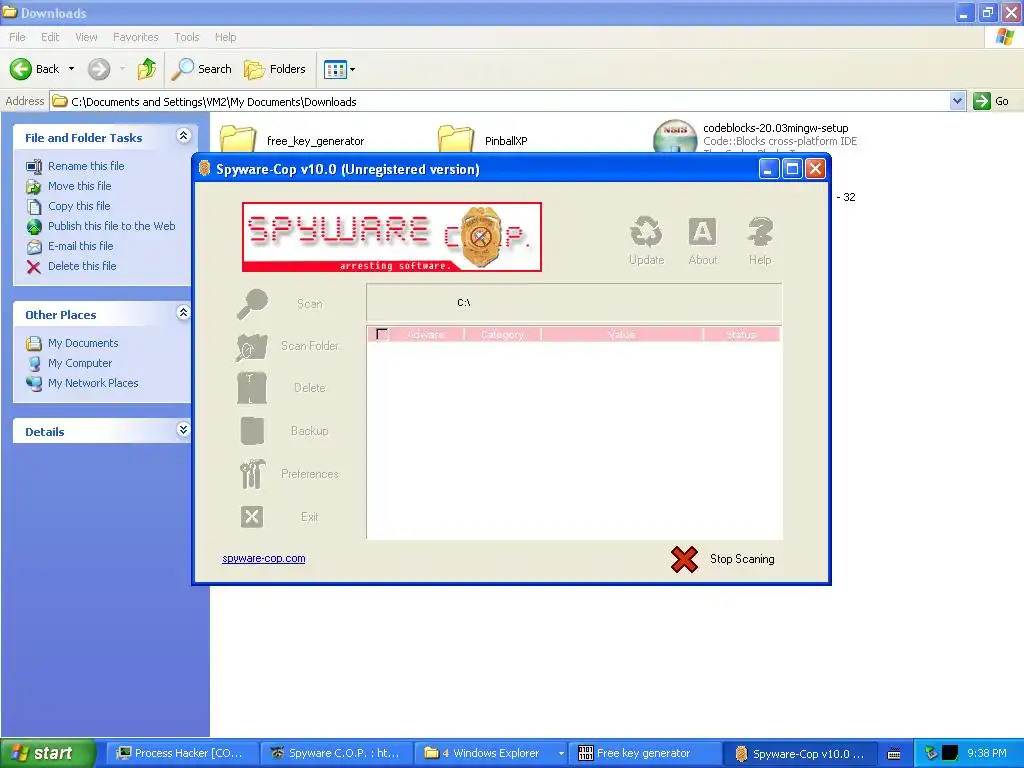Open the Back button history dropdown arrow
The height and width of the screenshot is (768, 1024).
[72, 69]
